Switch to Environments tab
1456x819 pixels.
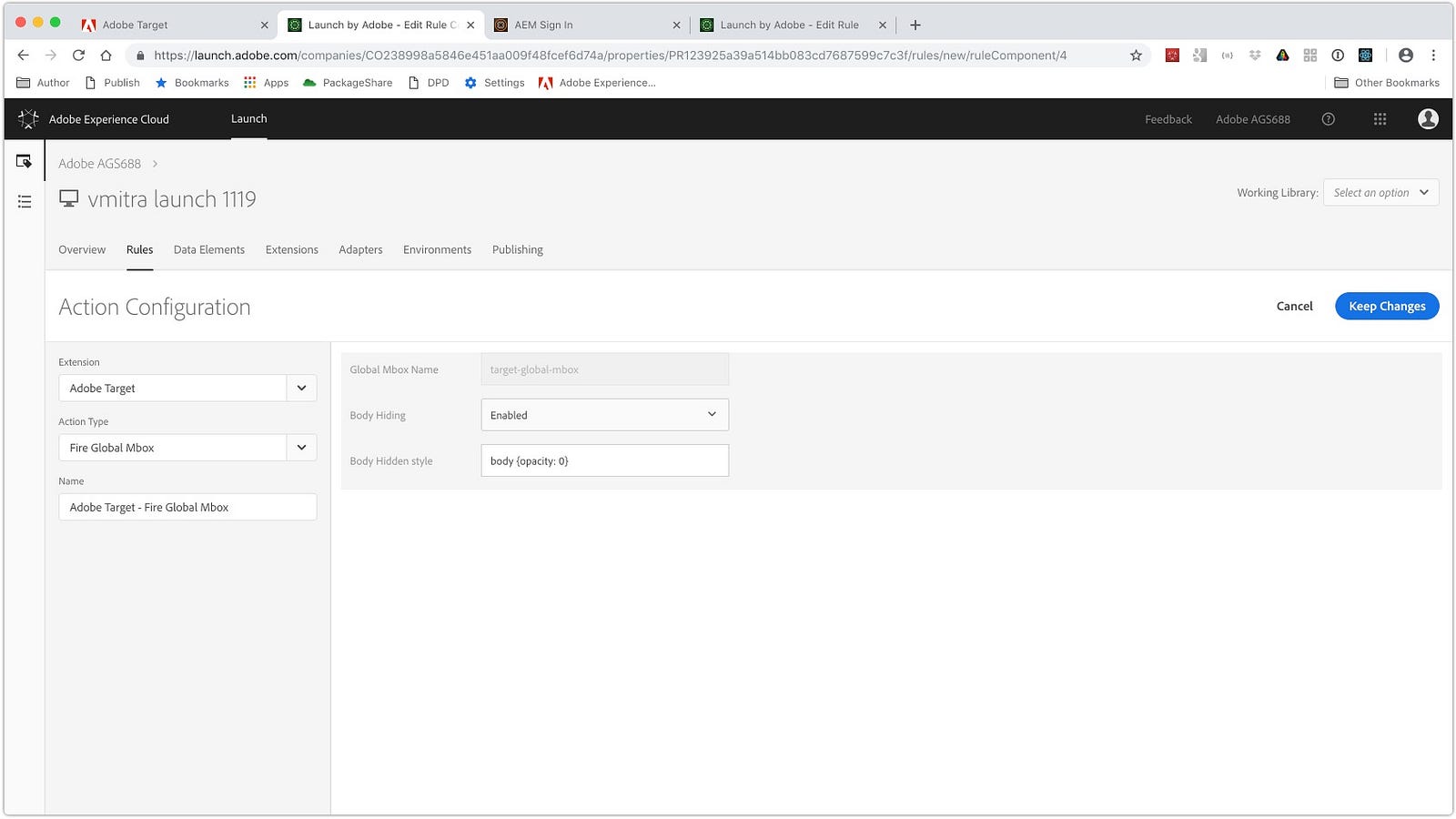(x=437, y=249)
